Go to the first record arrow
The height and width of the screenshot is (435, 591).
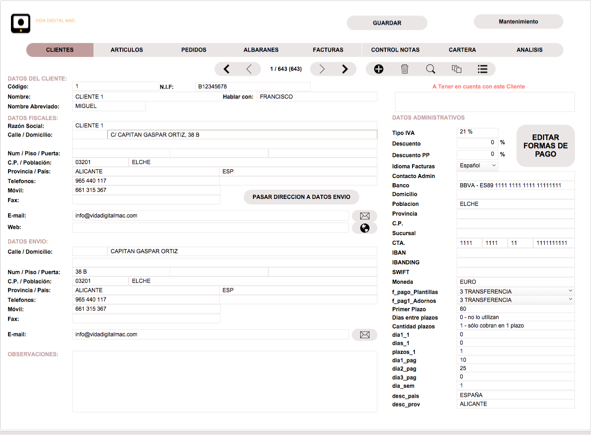click(226, 69)
